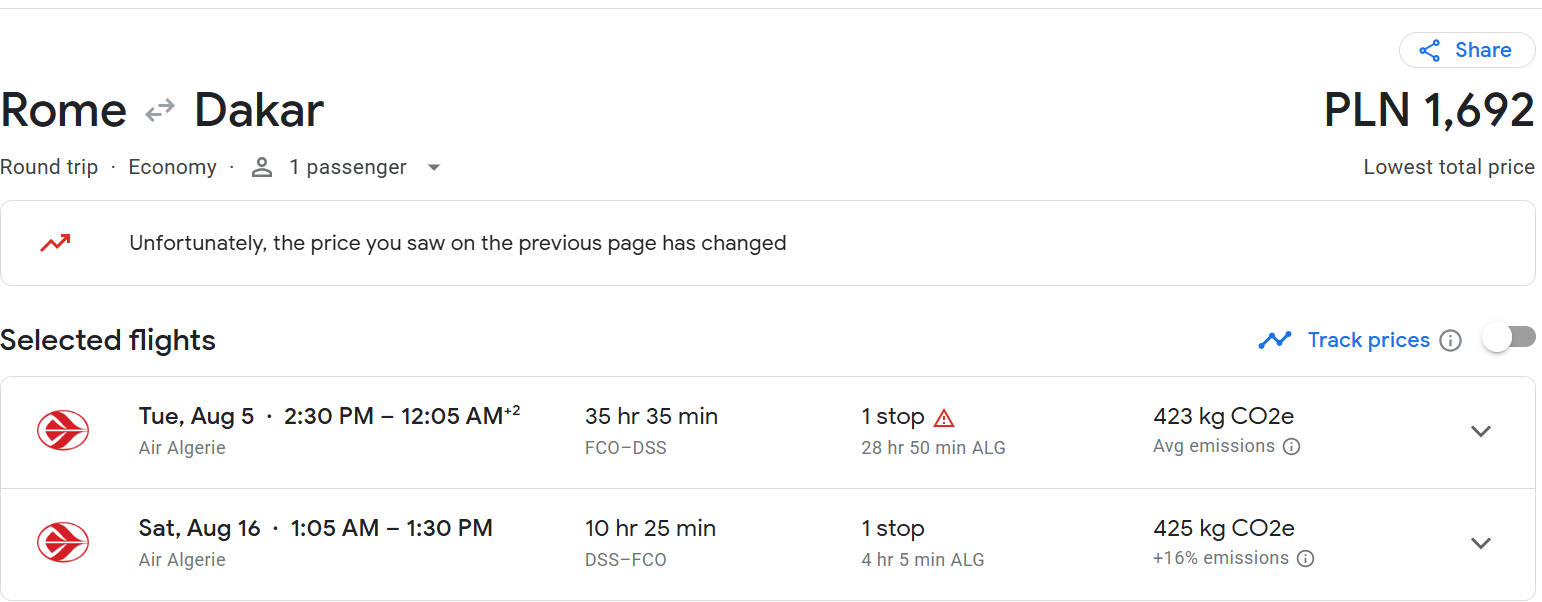
Task: Expand the Sat, Aug 16 flight details
Action: tap(1481, 543)
